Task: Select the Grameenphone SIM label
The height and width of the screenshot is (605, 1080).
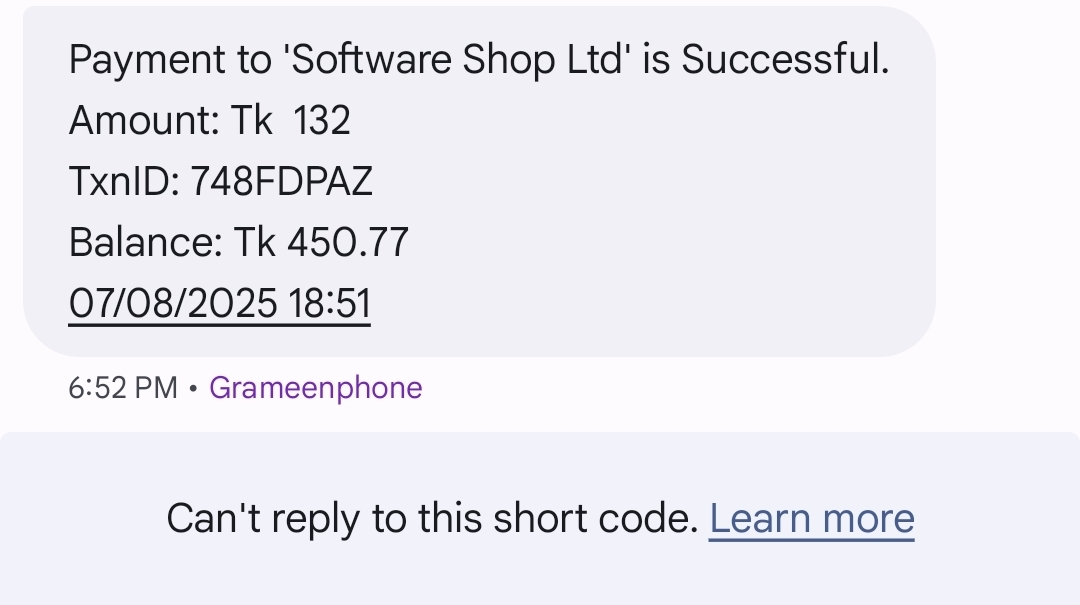Action: [315, 388]
